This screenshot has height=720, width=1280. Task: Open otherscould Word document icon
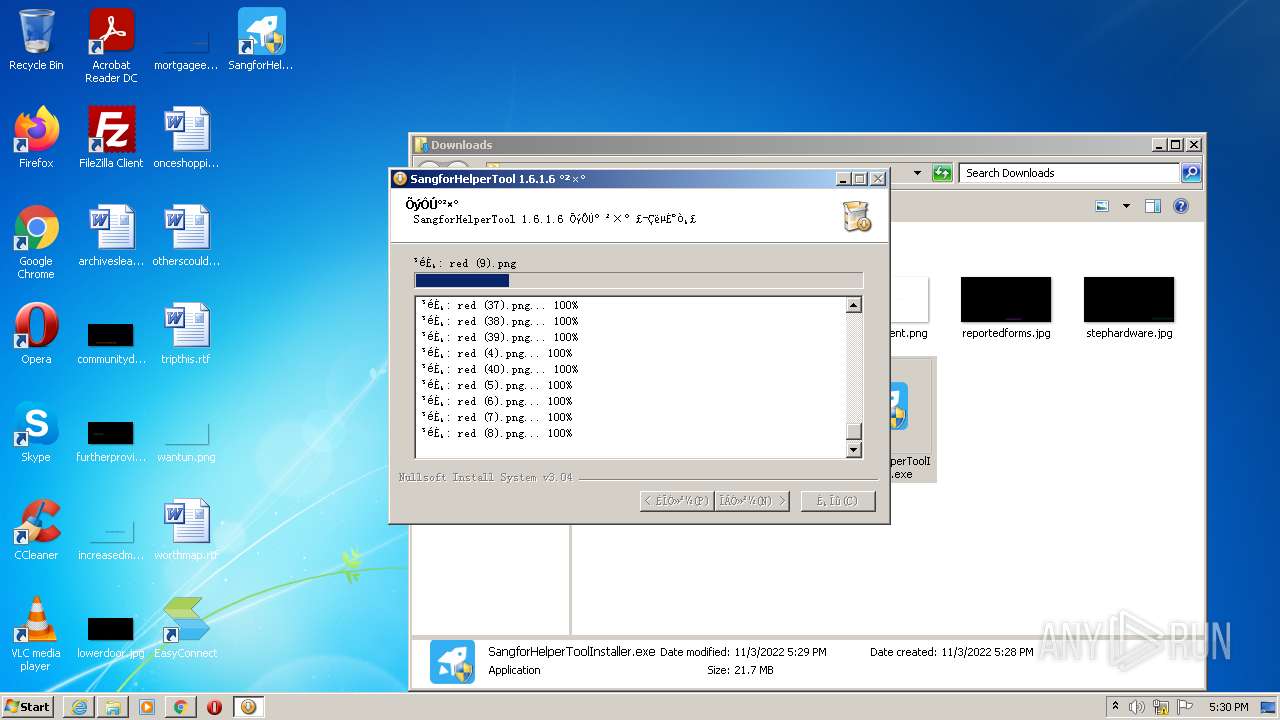[186, 236]
